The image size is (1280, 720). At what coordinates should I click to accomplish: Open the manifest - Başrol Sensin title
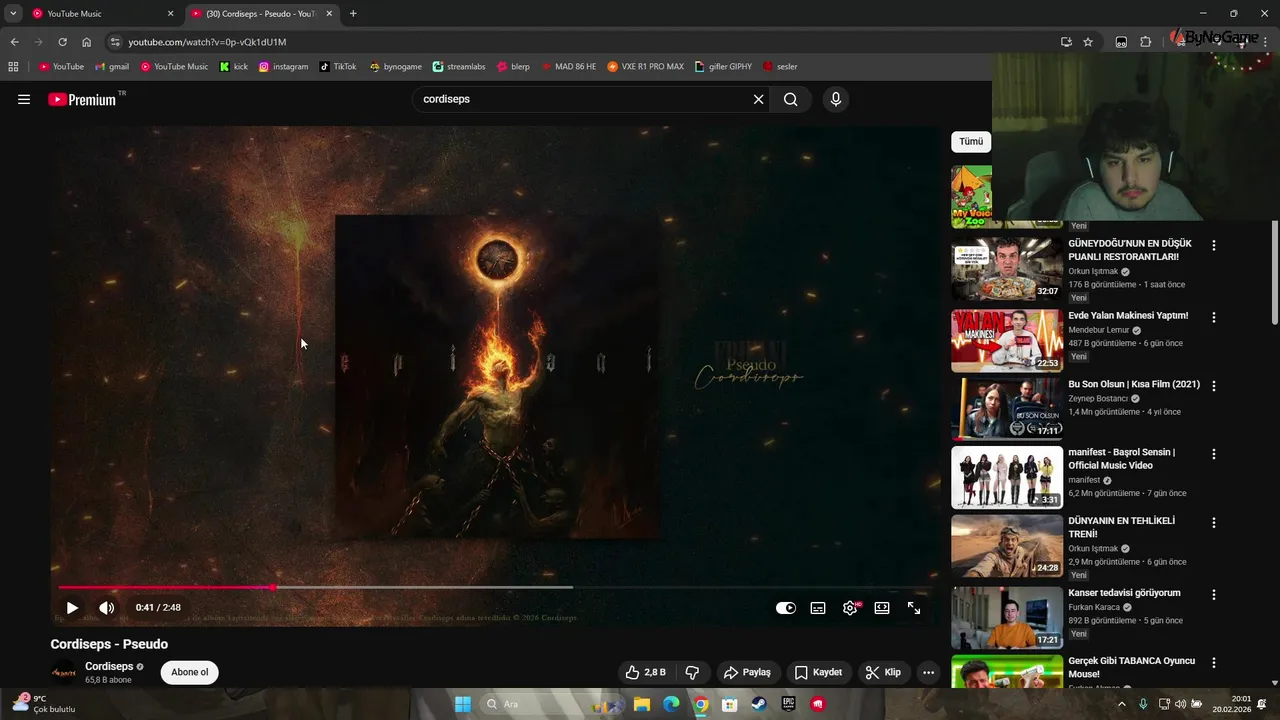[1121, 459]
